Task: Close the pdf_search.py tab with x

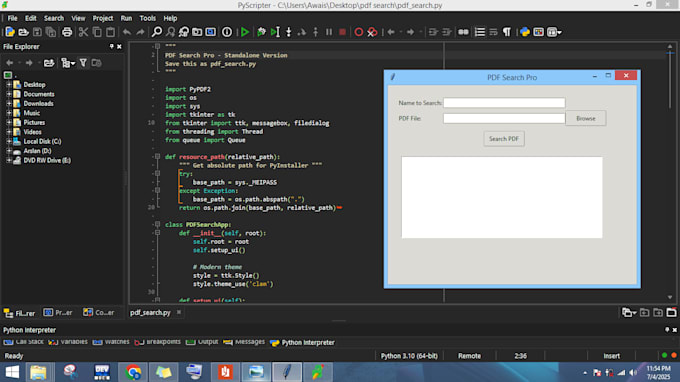Action: tap(179, 312)
